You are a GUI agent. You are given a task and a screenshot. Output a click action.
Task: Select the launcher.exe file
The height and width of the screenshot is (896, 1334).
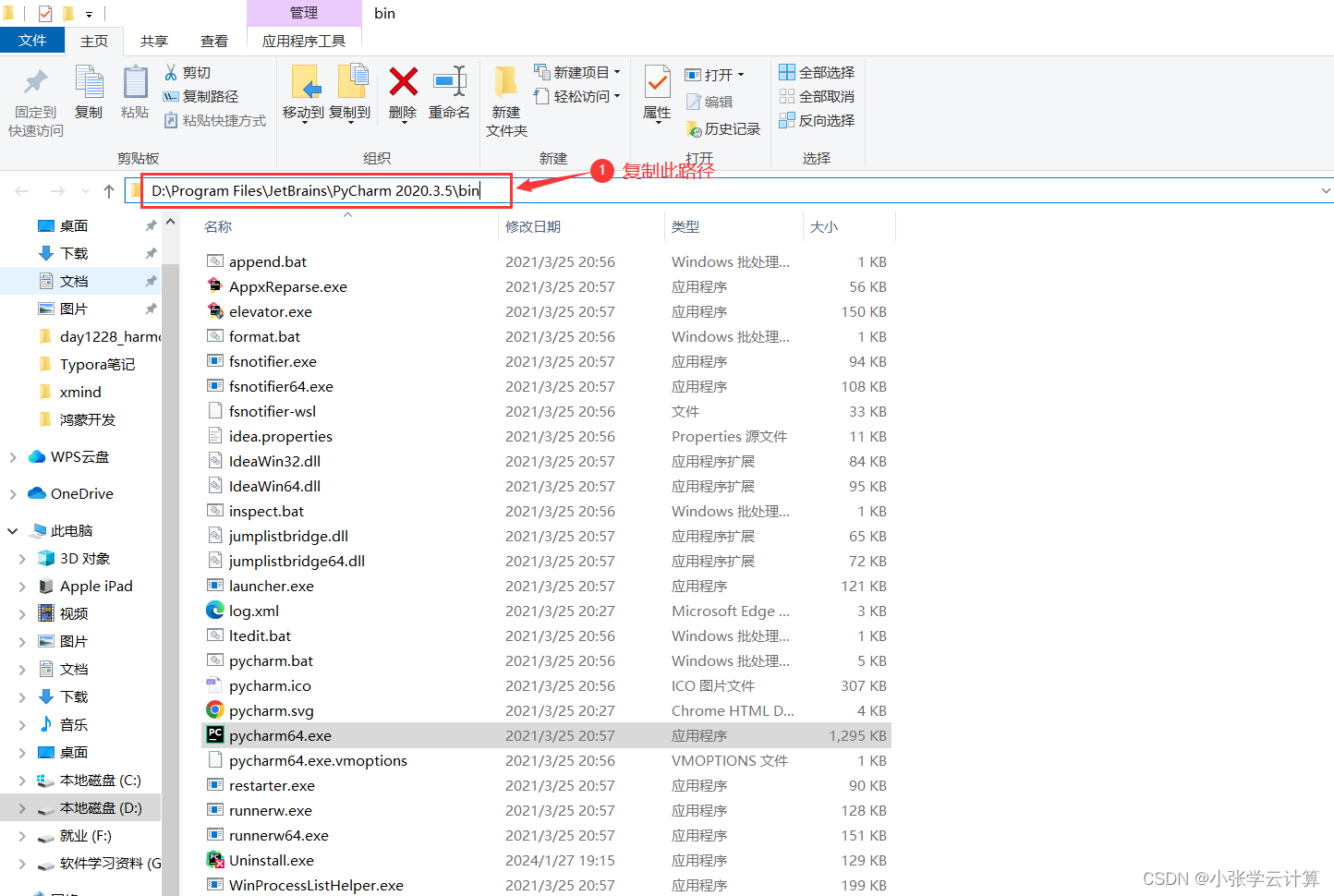tap(272, 586)
